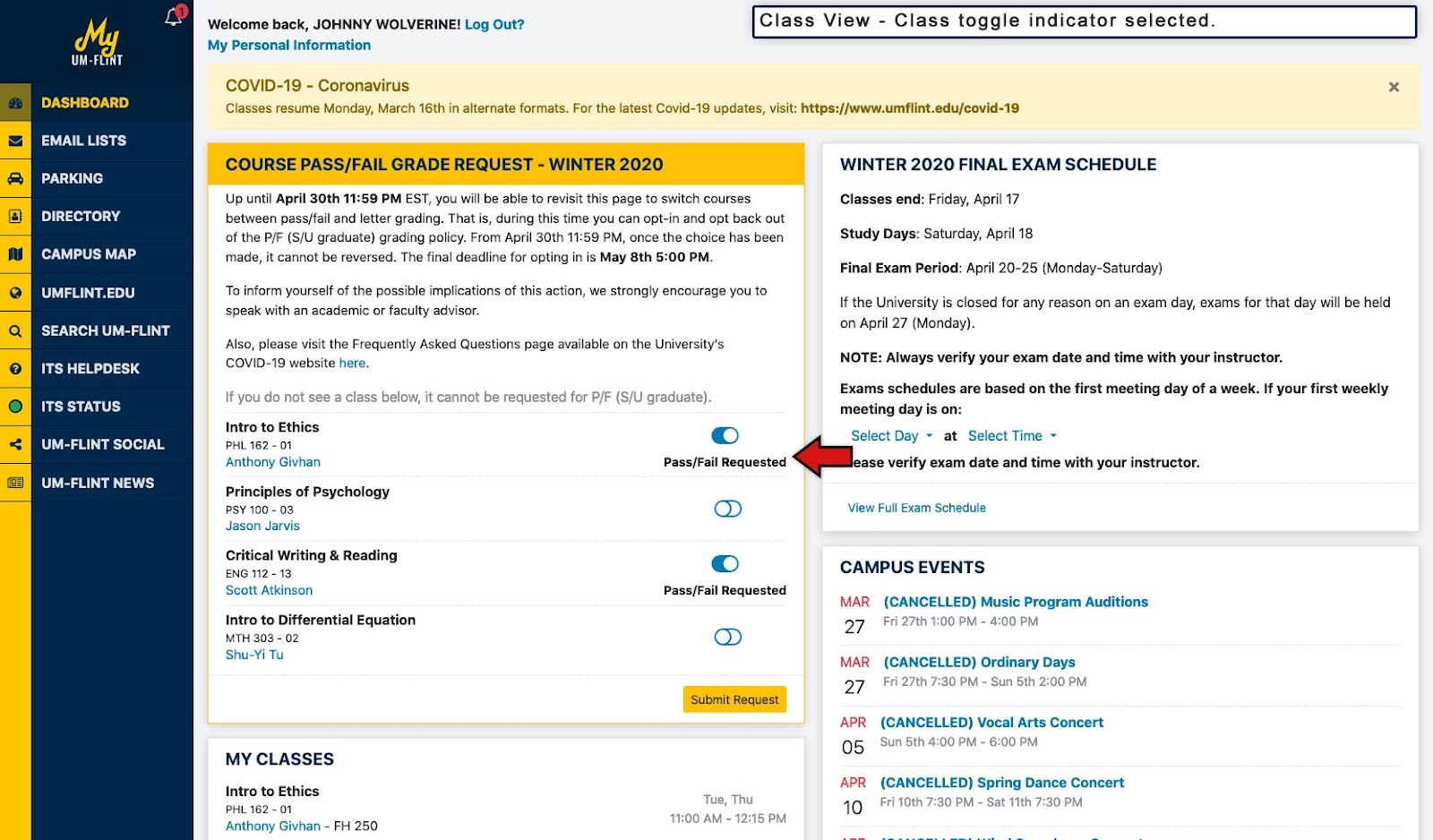The width and height of the screenshot is (1433, 840).
Task: Click the 'WINTER 2020 FINAL EXAM SCHEDULE' heading
Action: click(999, 165)
